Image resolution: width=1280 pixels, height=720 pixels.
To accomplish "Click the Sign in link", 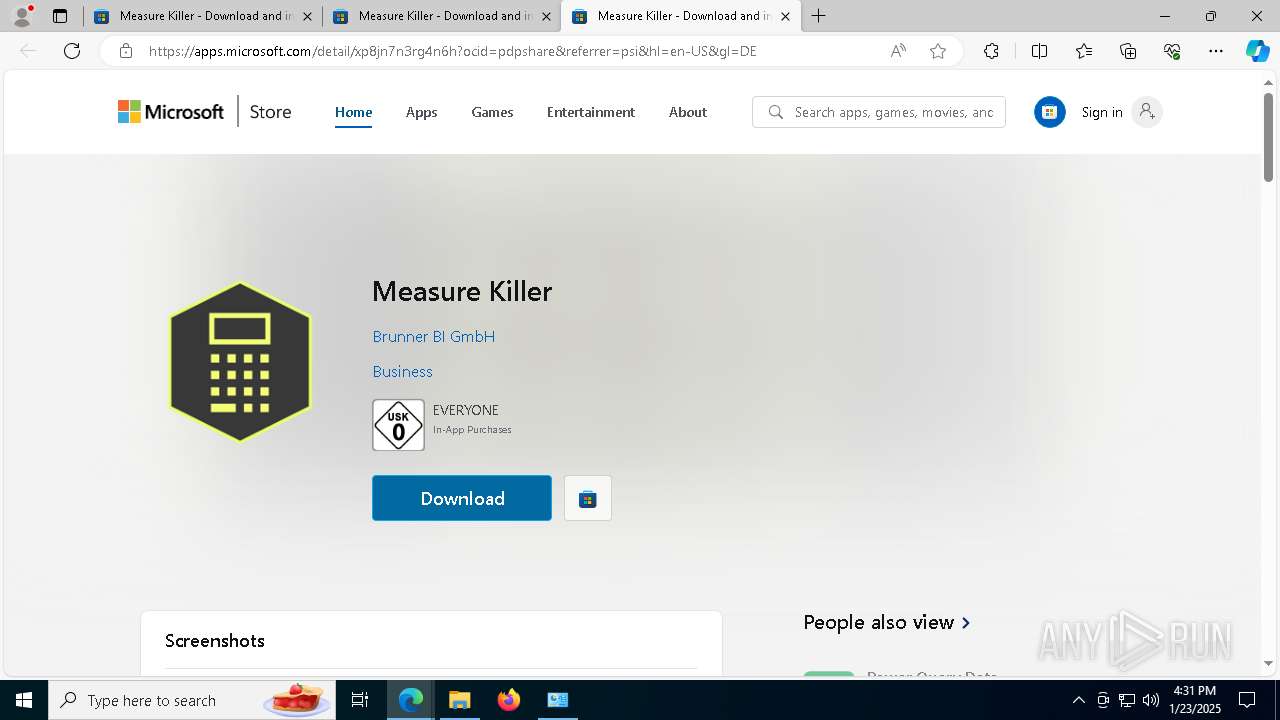I will click(1101, 112).
